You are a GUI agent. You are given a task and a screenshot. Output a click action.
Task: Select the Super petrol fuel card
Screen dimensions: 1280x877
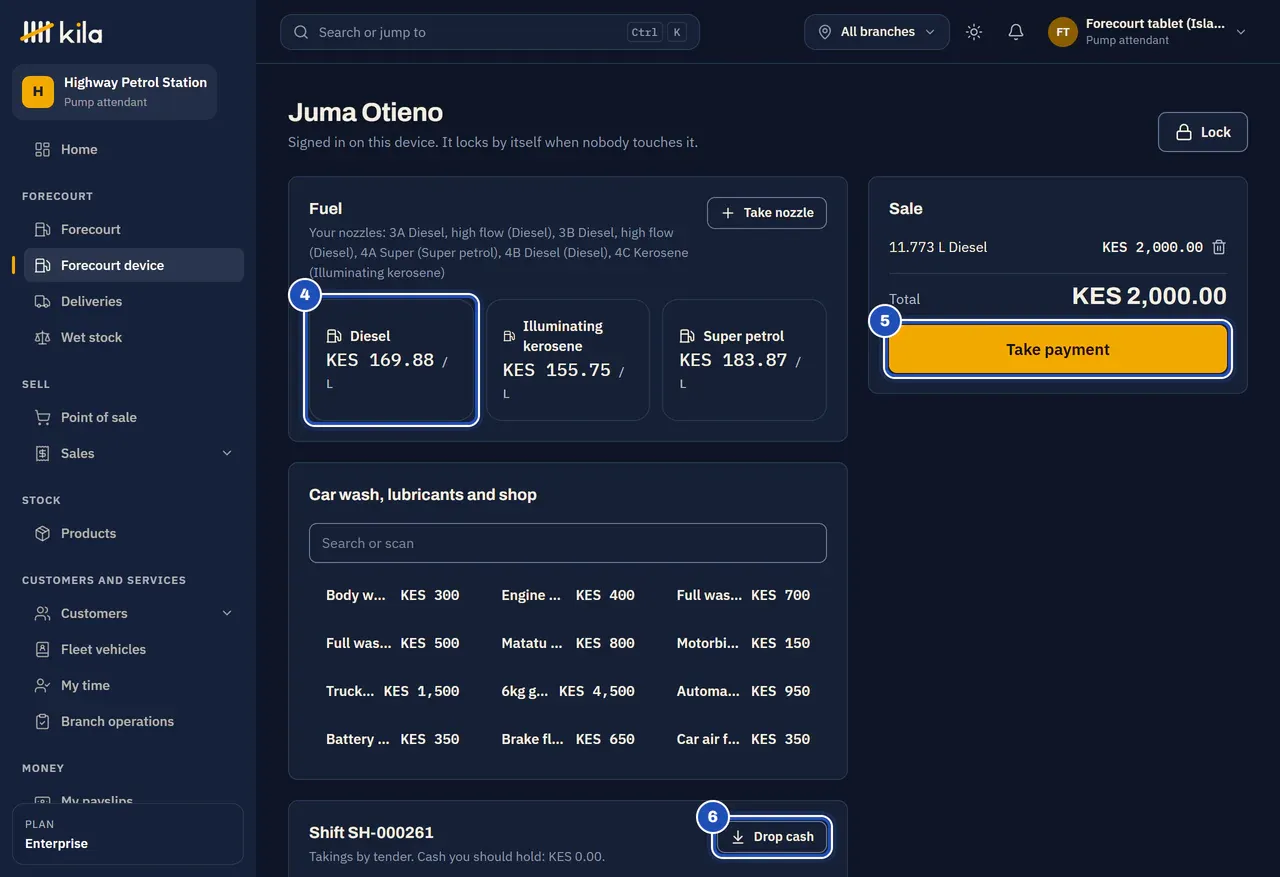click(x=745, y=360)
